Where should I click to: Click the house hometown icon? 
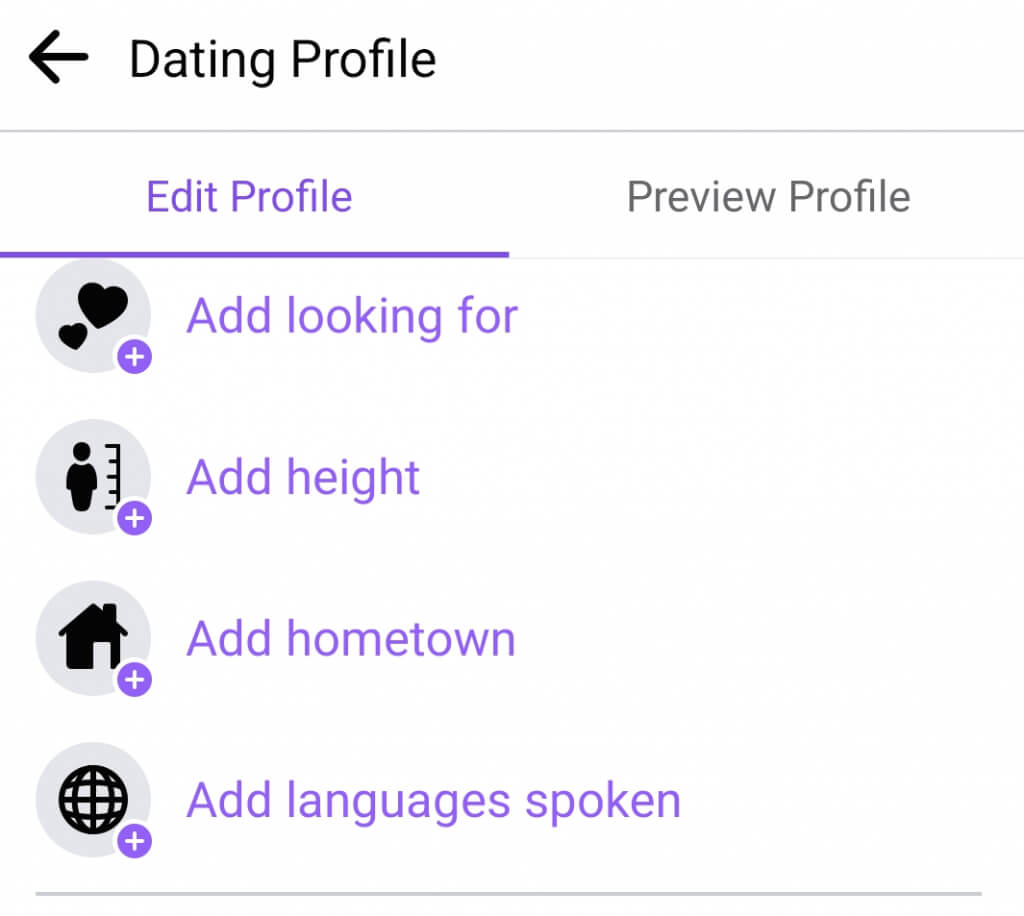(x=93, y=637)
